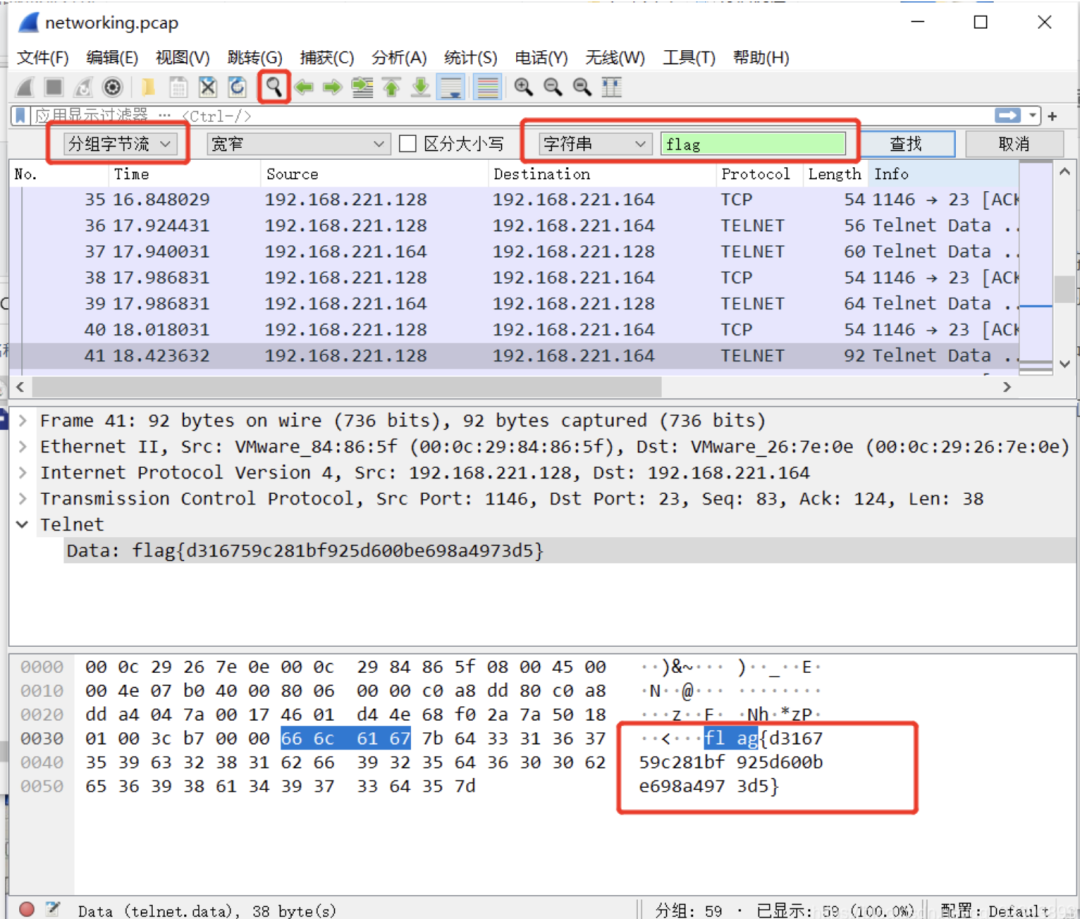Screen dimensions: 1080x919
Task: Click the restart capture icon
Action: [x=83, y=87]
